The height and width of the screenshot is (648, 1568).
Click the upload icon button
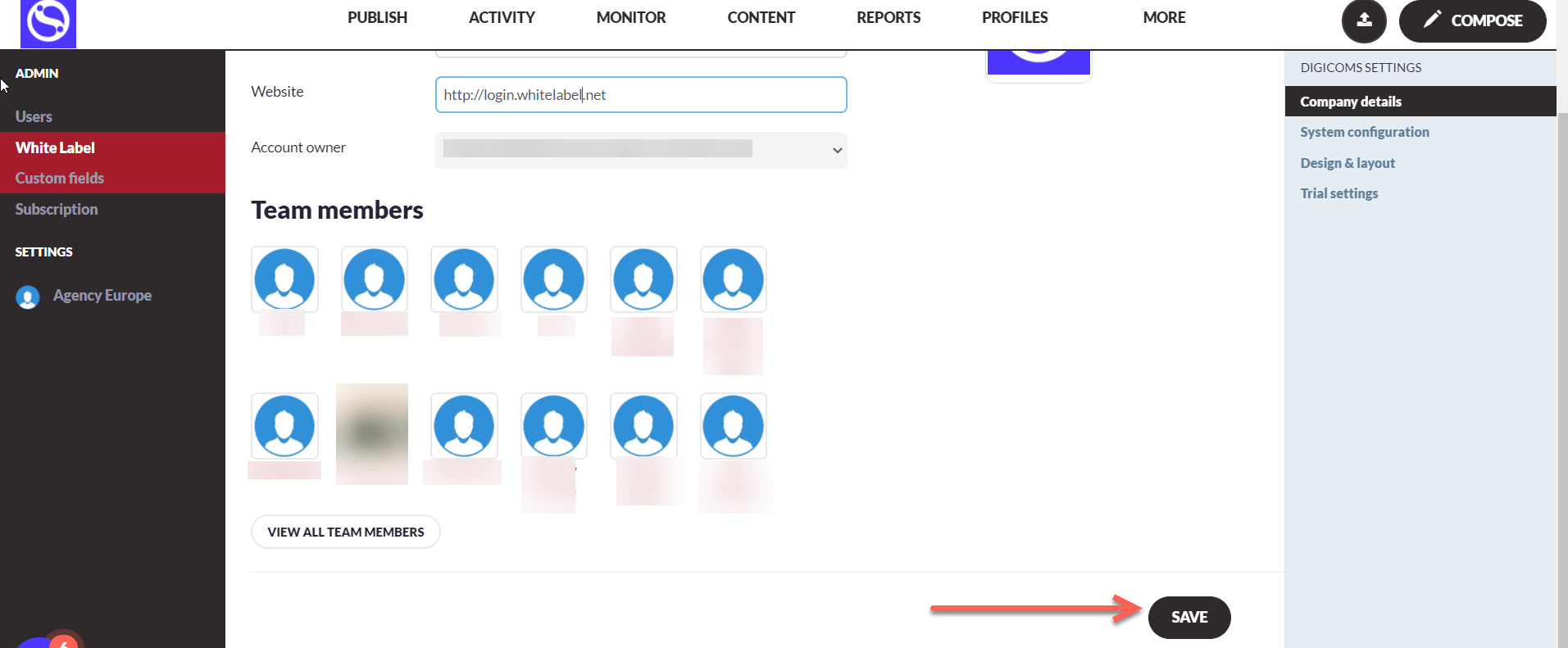point(1363,20)
